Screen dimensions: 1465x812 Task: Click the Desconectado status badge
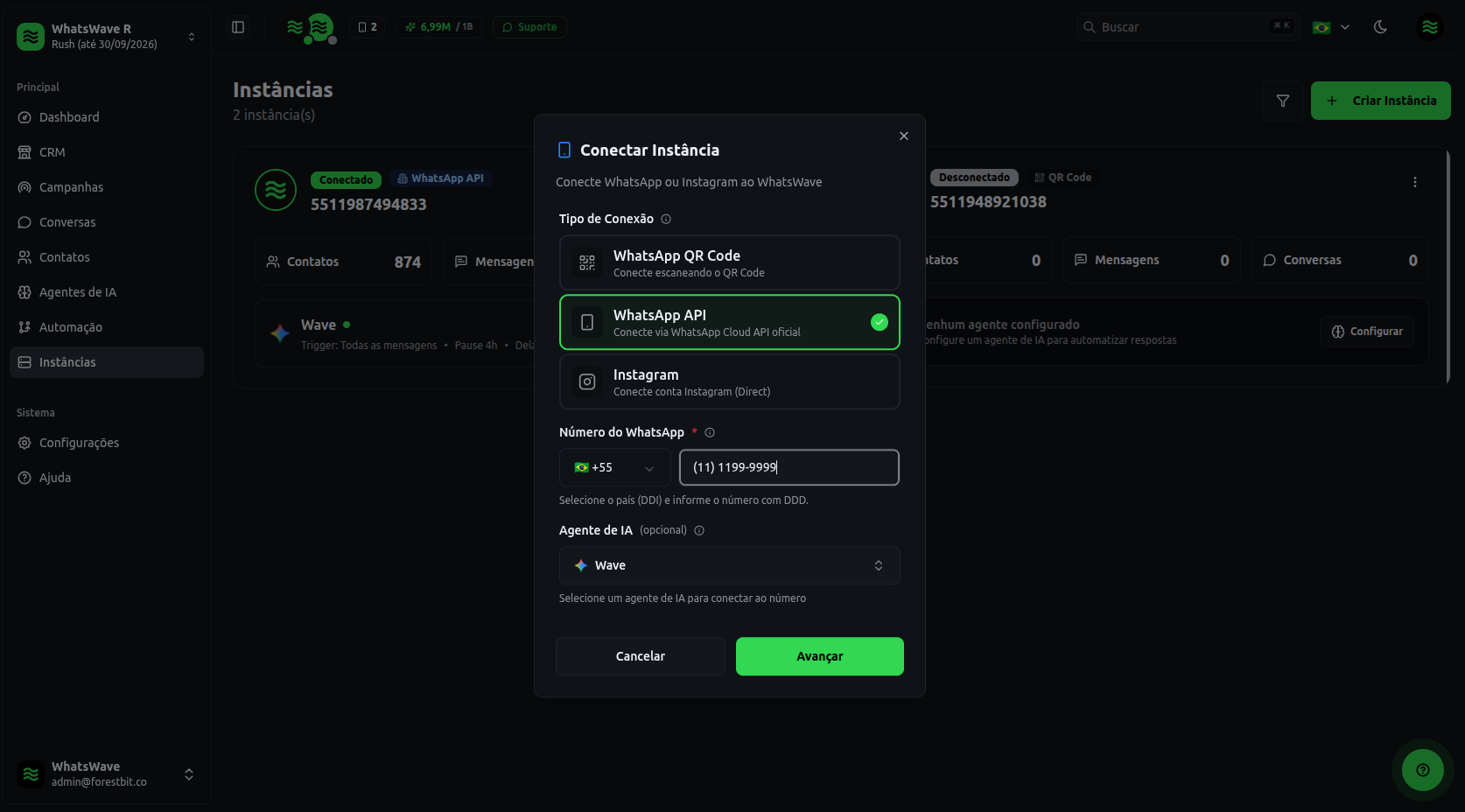point(974,178)
